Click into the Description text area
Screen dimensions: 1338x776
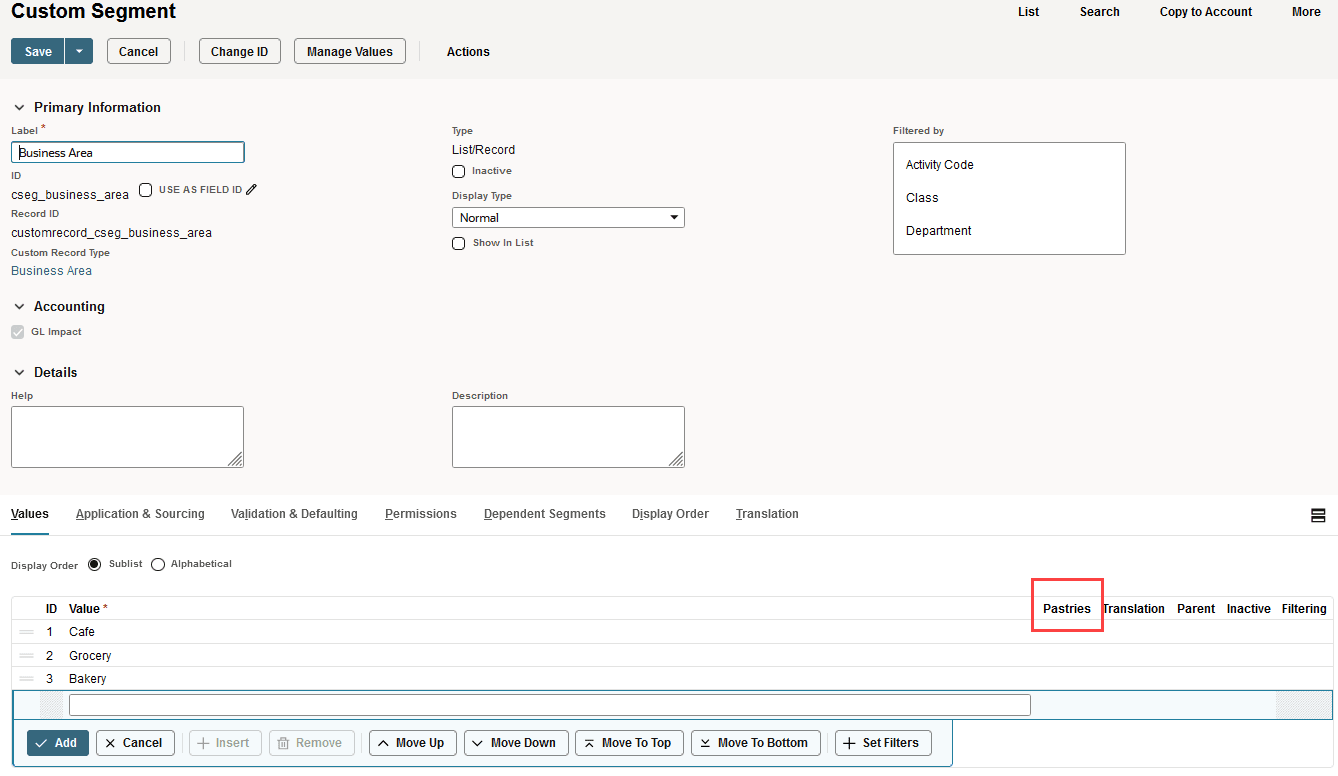pyautogui.click(x=568, y=437)
